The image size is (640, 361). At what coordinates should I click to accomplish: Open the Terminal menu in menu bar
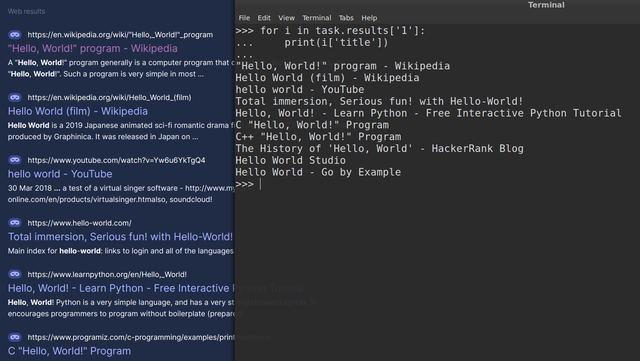tap(316, 18)
